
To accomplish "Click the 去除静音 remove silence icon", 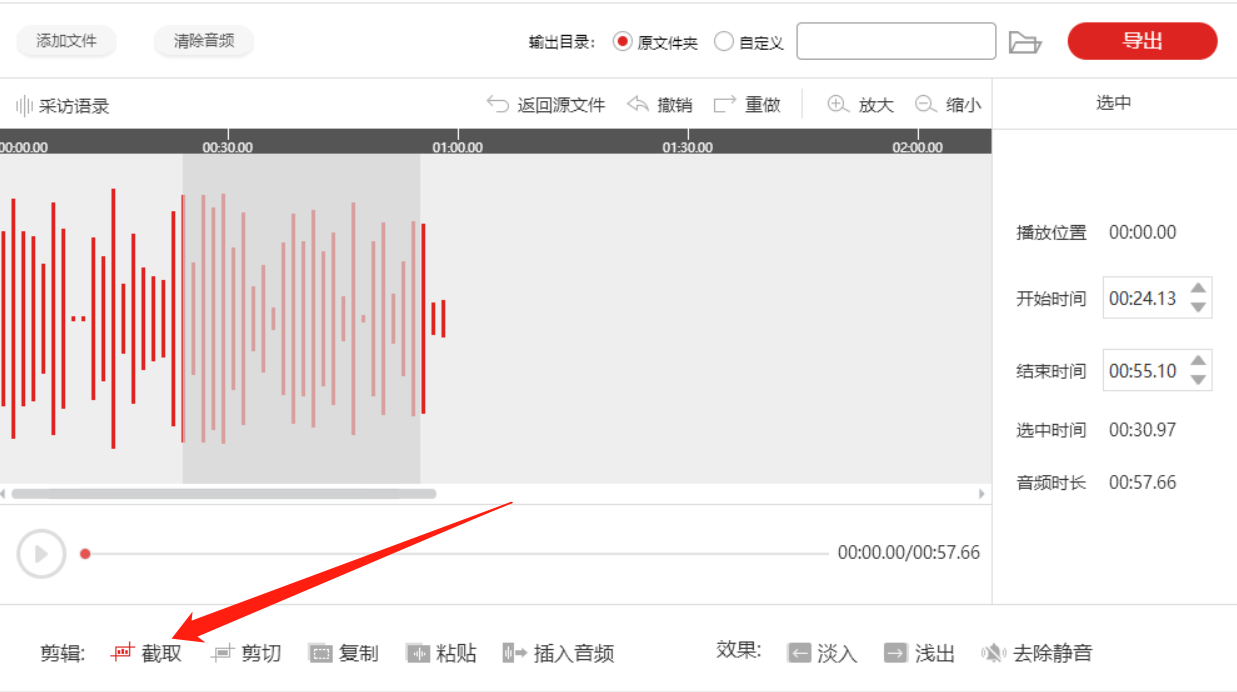I will tap(993, 653).
